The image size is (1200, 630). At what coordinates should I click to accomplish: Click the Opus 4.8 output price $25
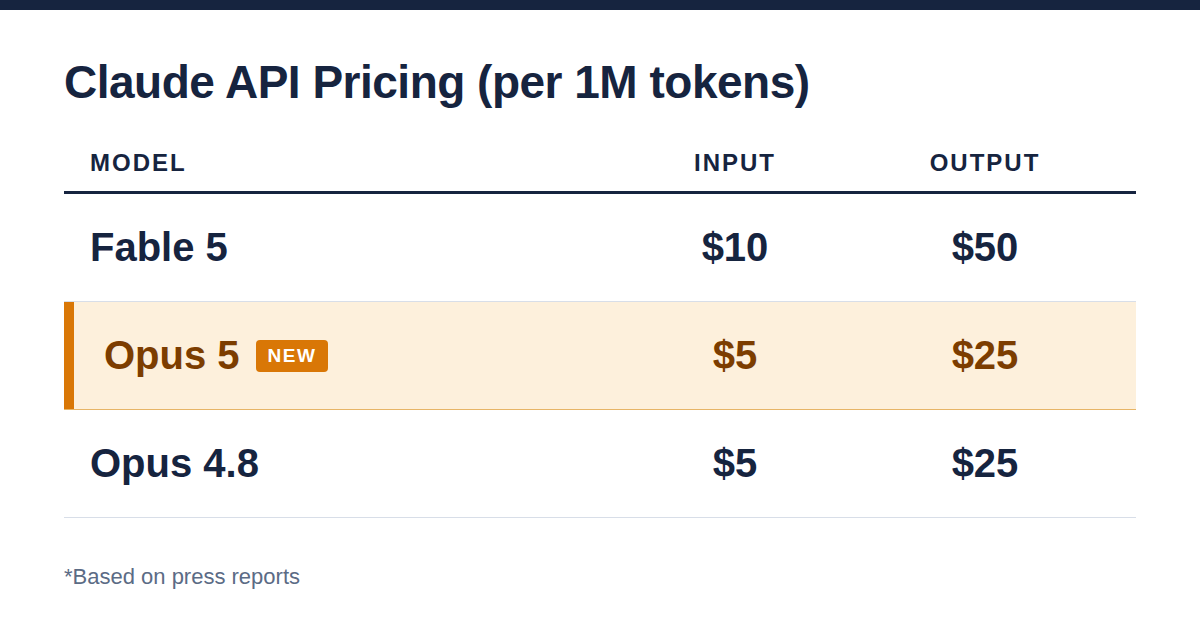985,463
